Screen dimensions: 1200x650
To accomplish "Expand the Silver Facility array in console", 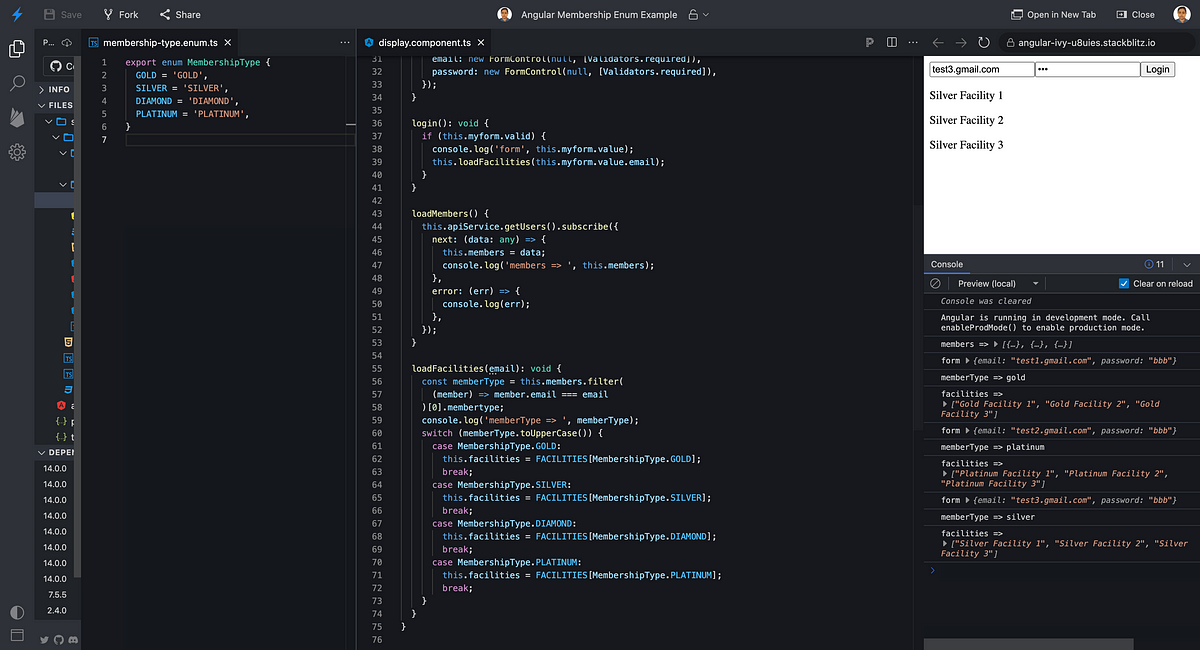I will 946,543.
